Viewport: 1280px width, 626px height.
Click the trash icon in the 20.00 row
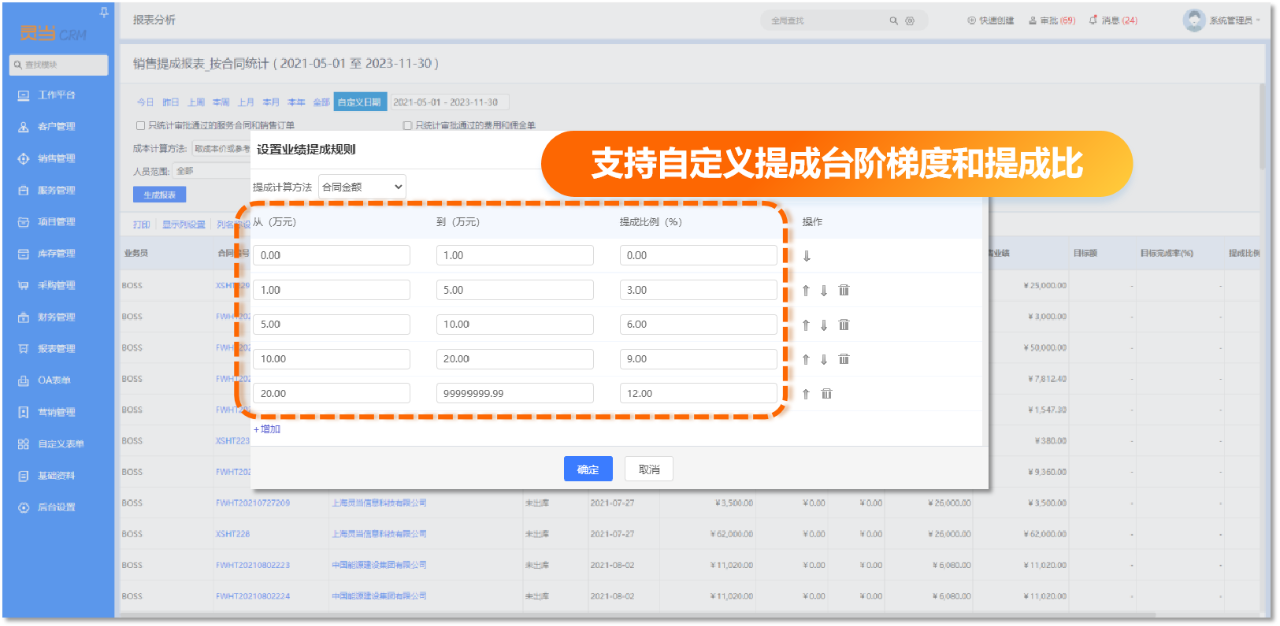coord(826,394)
